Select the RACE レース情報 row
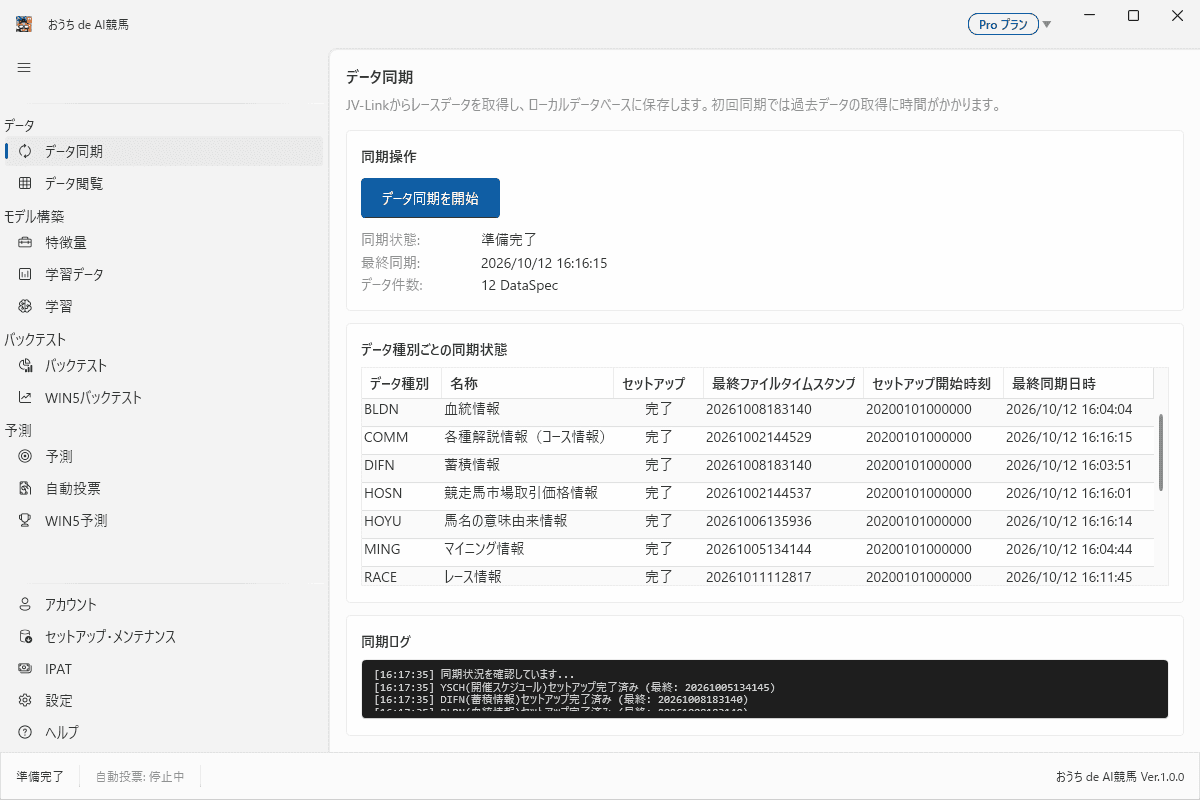The image size is (1200, 800). (x=758, y=576)
